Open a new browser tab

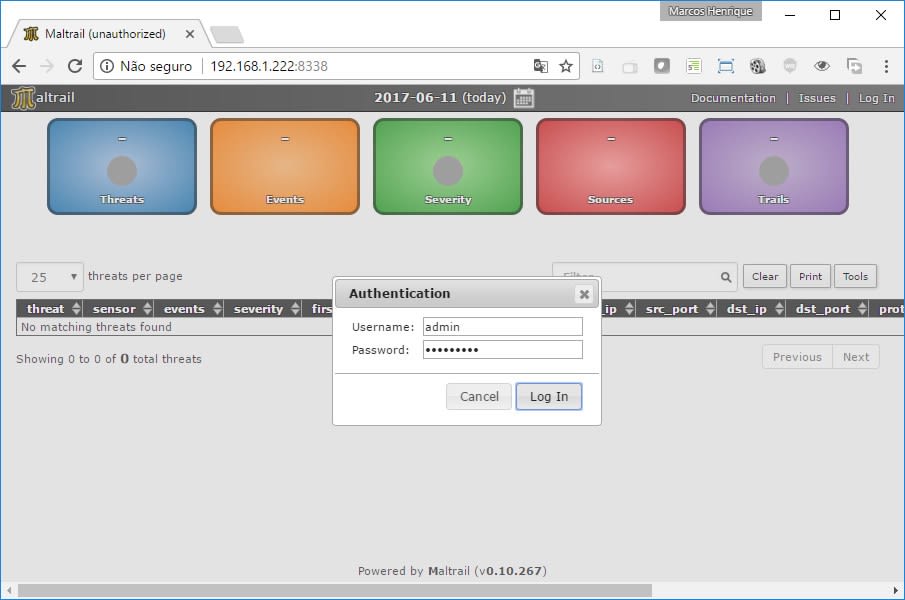227,35
